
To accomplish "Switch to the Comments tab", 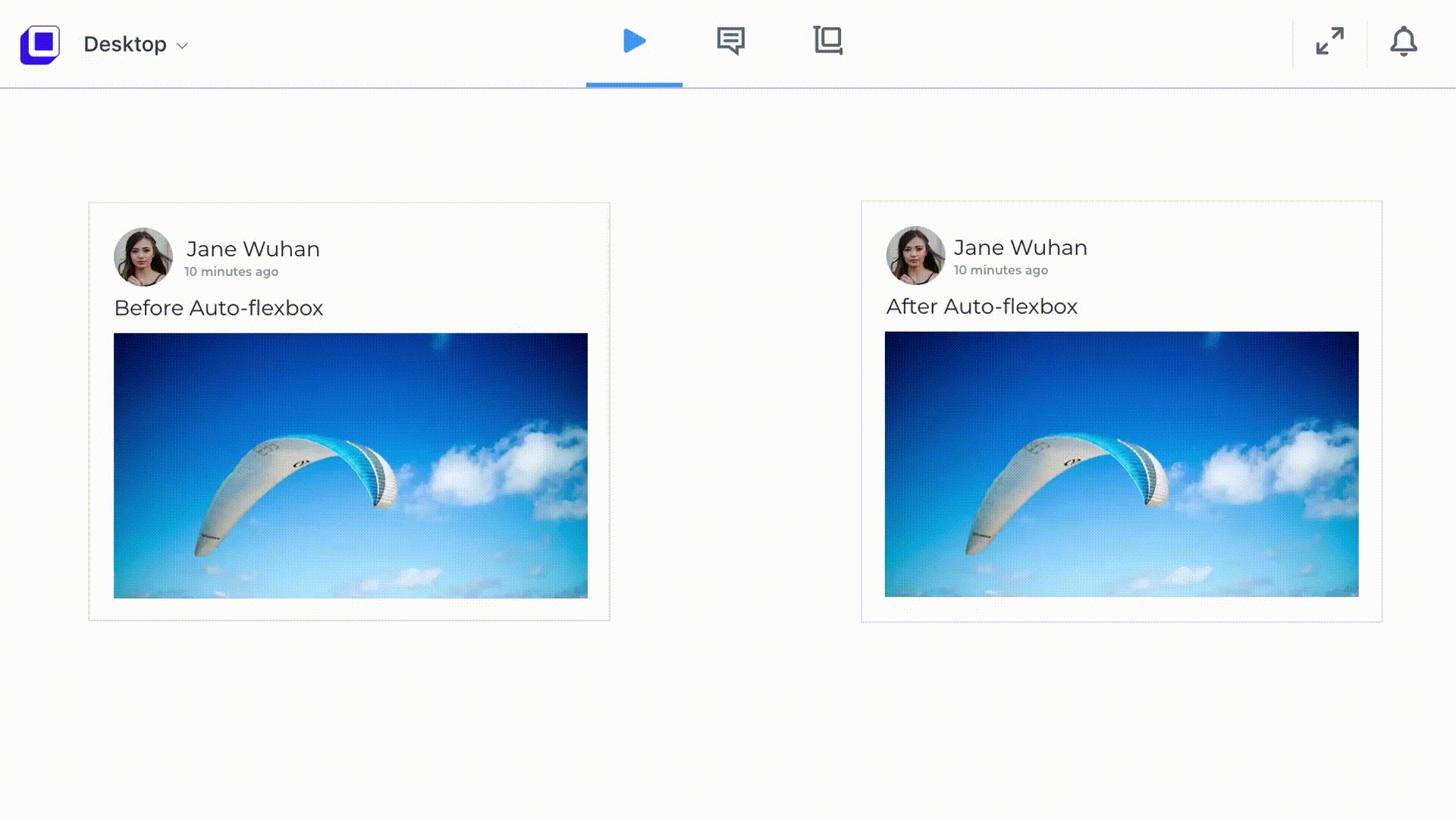I will [730, 41].
